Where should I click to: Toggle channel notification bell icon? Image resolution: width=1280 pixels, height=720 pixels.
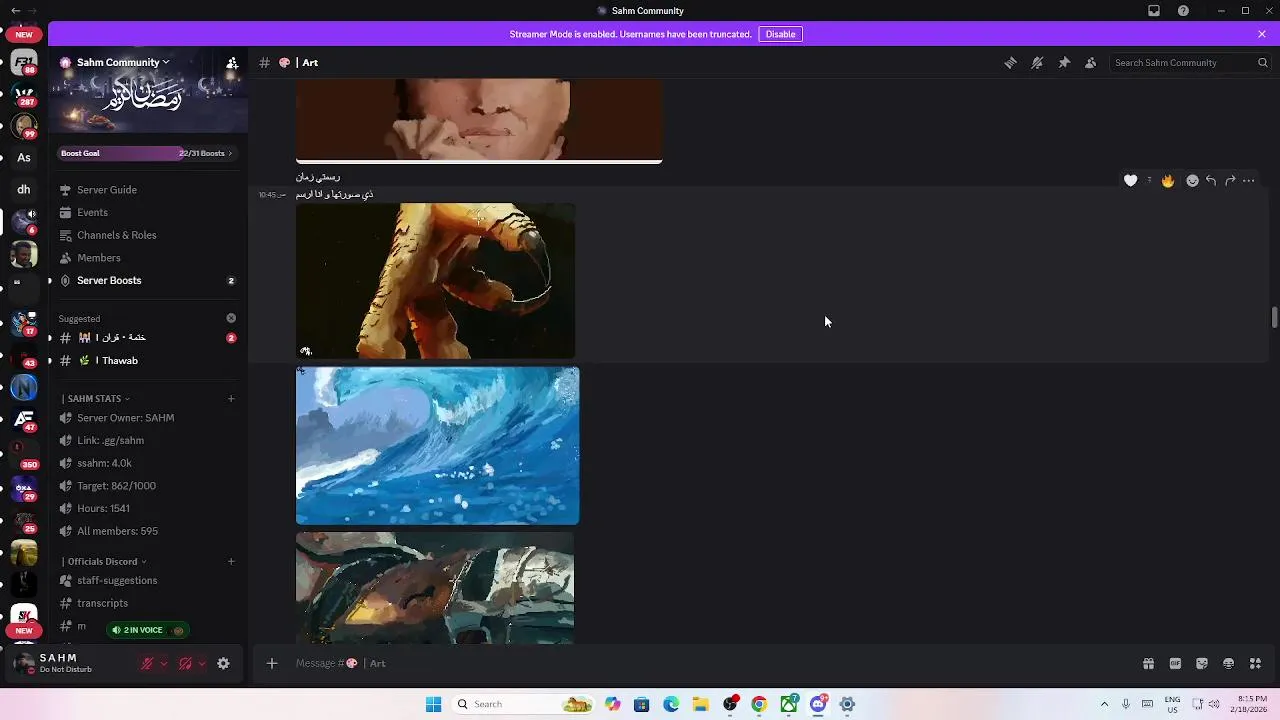click(1037, 62)
